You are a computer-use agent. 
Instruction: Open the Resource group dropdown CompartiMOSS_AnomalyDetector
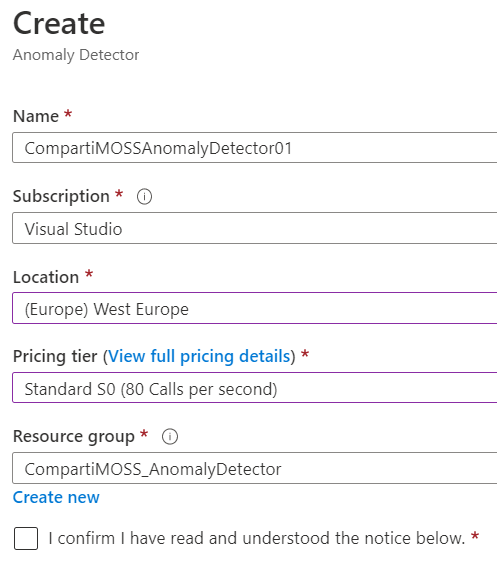255,468
